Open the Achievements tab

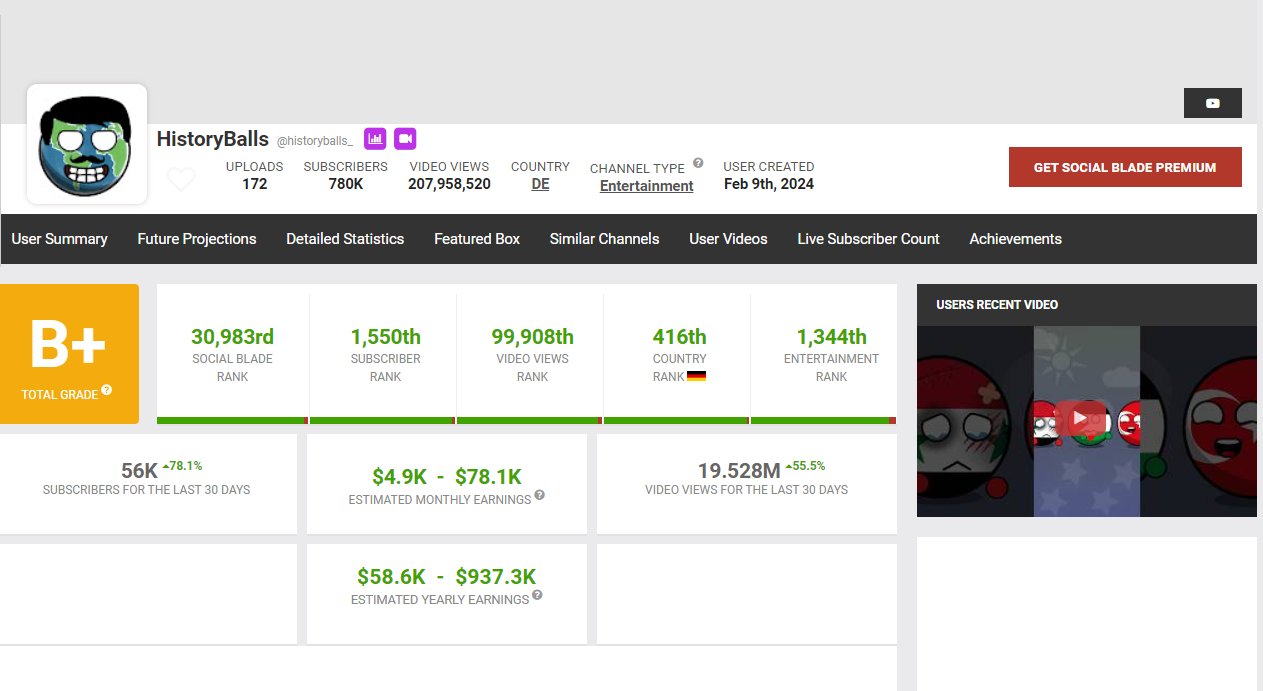pyautogui.click(x=1016, y=239)
